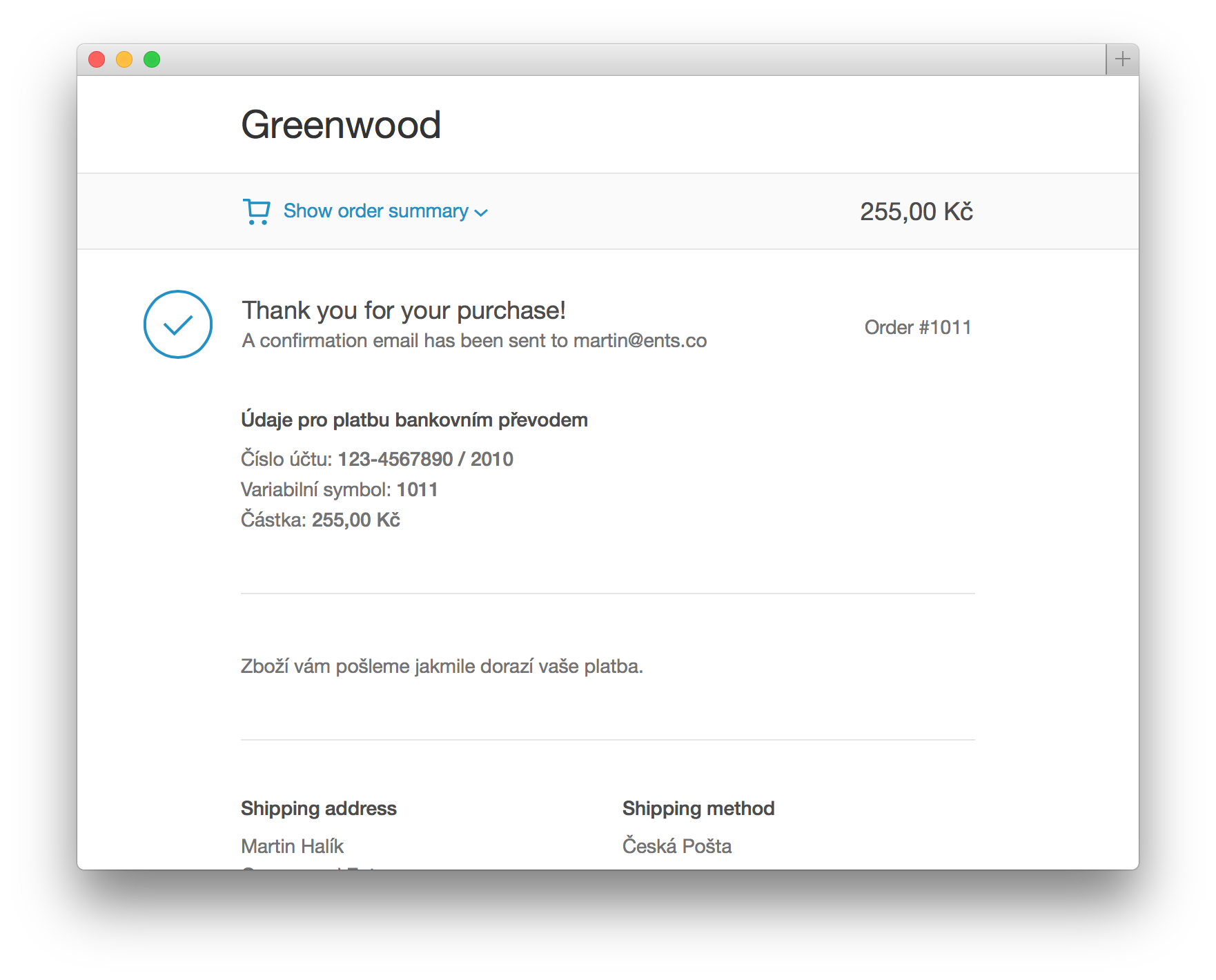The height and width of the screenshot is (980, 1216).
Task: Show order summary
Action: click(375, 211)
